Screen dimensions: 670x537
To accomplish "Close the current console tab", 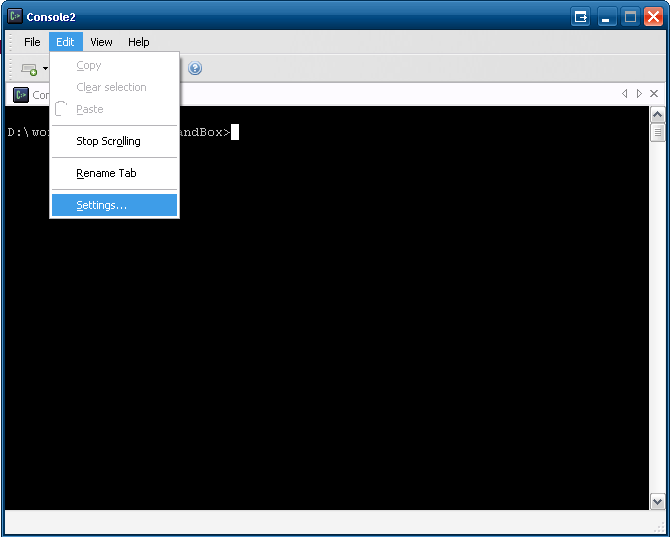I will (x=654, y=94).
